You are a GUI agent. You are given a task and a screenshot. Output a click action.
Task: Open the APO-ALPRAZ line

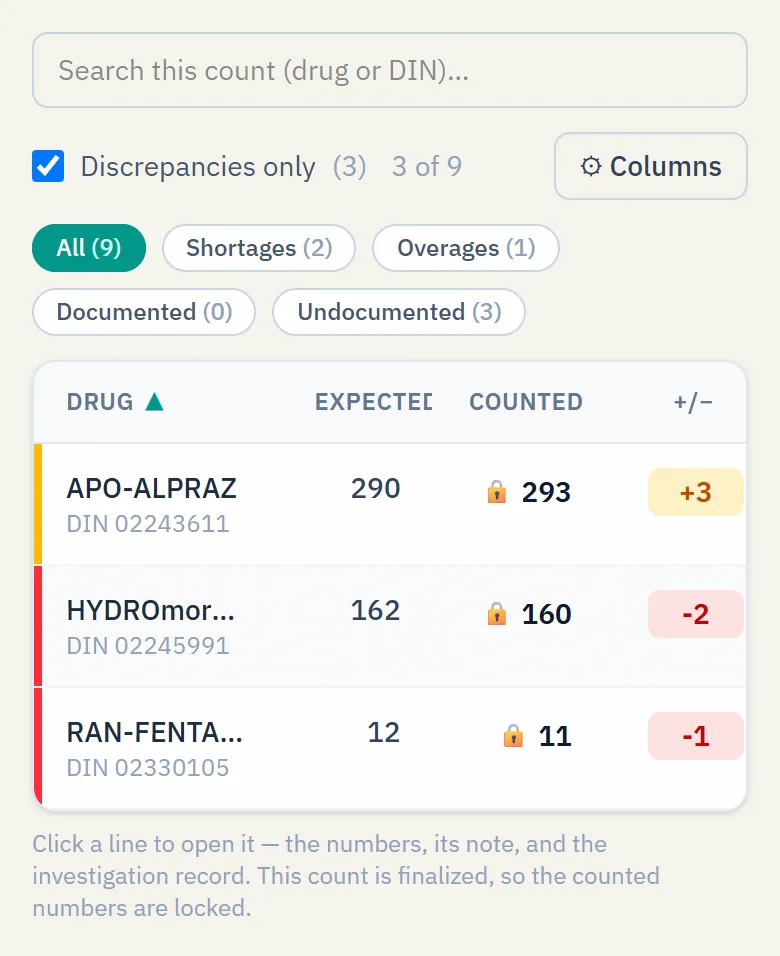click(390, 504)
